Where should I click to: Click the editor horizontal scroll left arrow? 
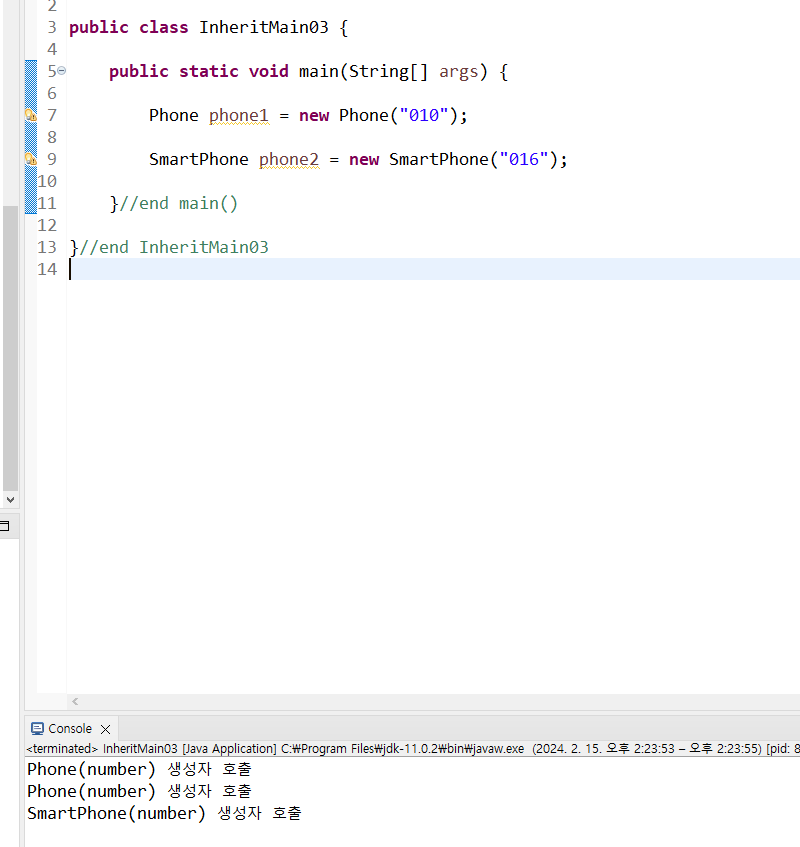(x=75, y=702)
